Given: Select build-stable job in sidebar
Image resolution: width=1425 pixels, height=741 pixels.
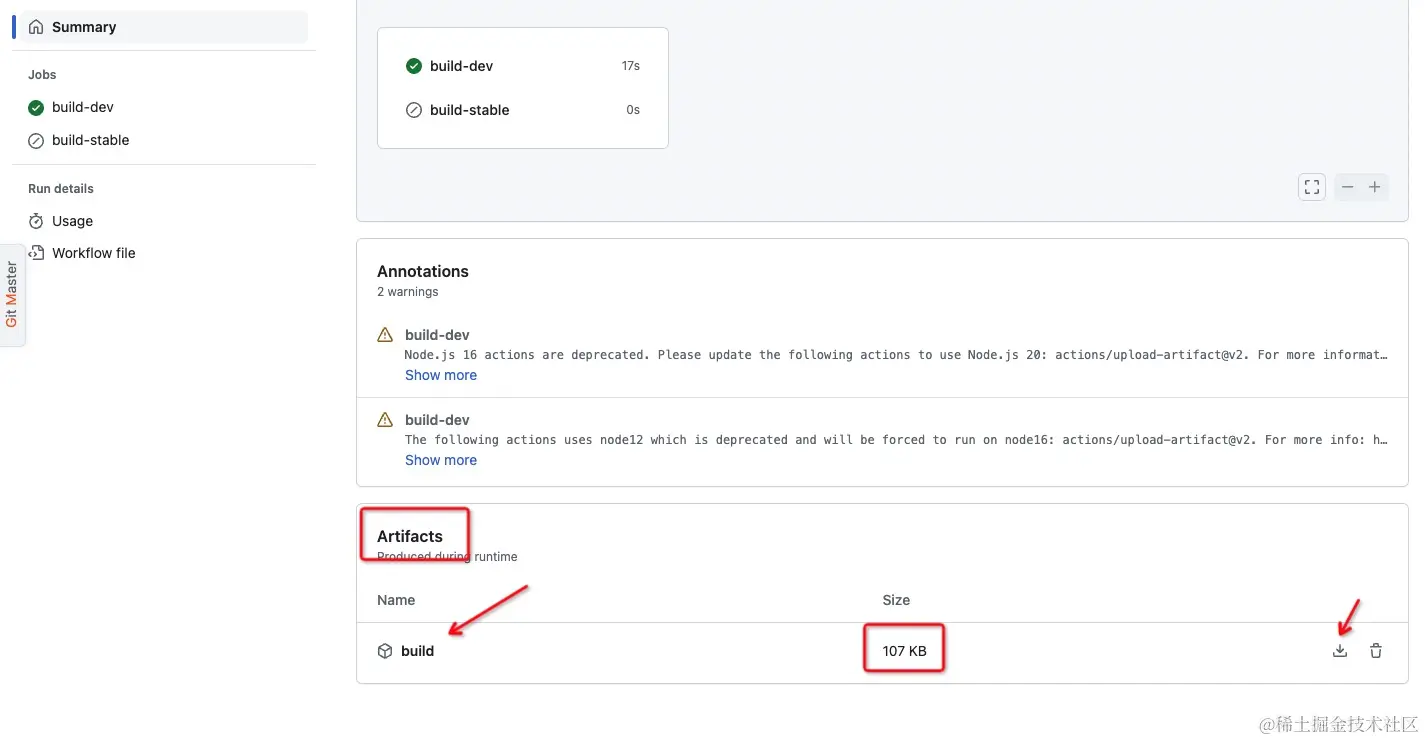Looking at the screenshot, I should (x=90, y=140).
